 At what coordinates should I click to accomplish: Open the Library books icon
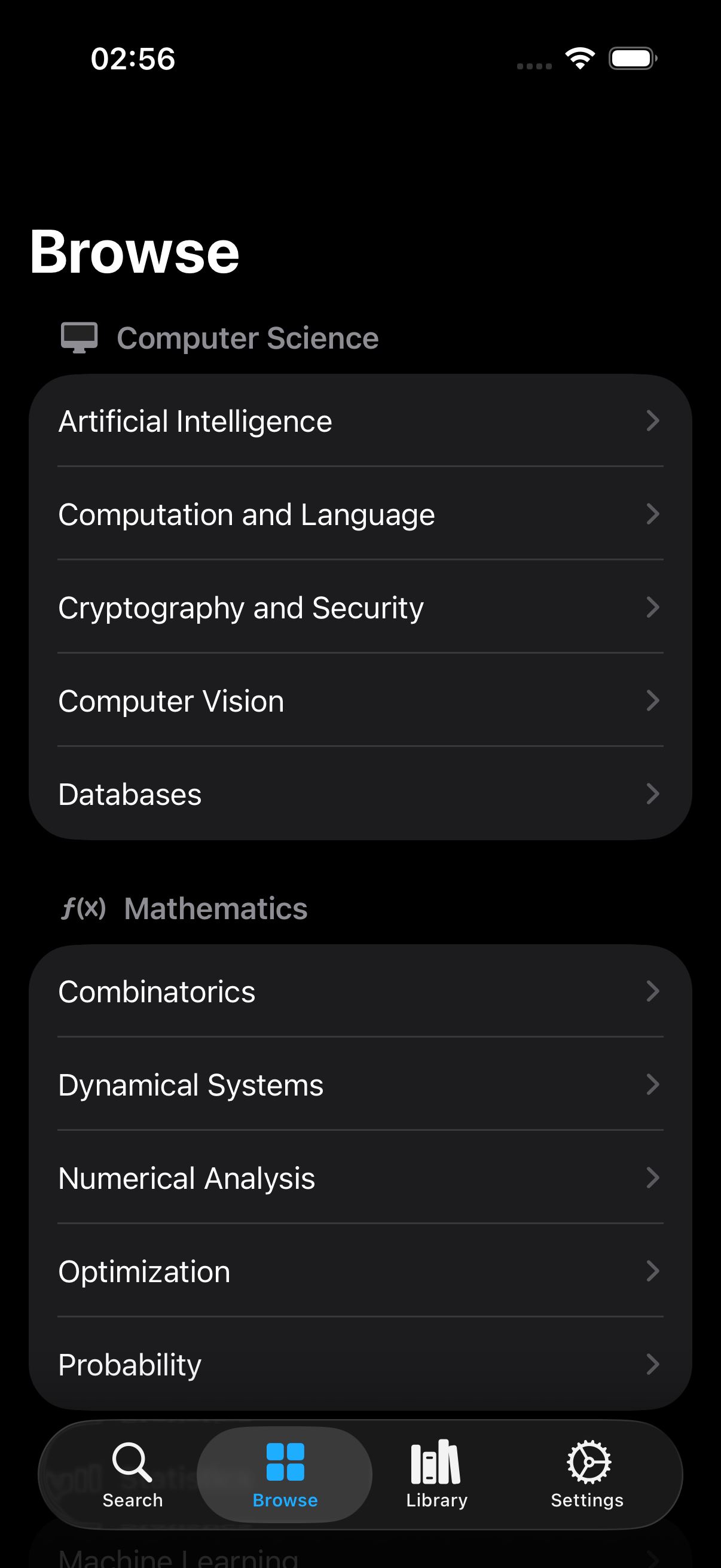coord(436,1462)
